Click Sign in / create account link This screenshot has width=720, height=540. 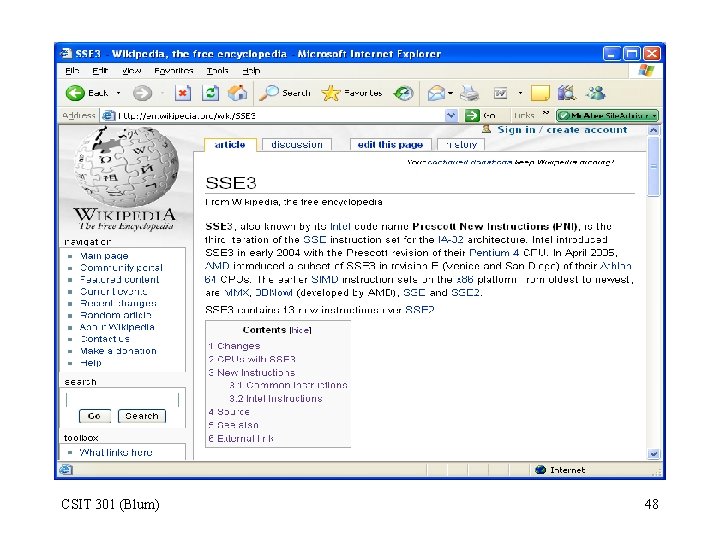pyautogui.click(x=562, y=130)
